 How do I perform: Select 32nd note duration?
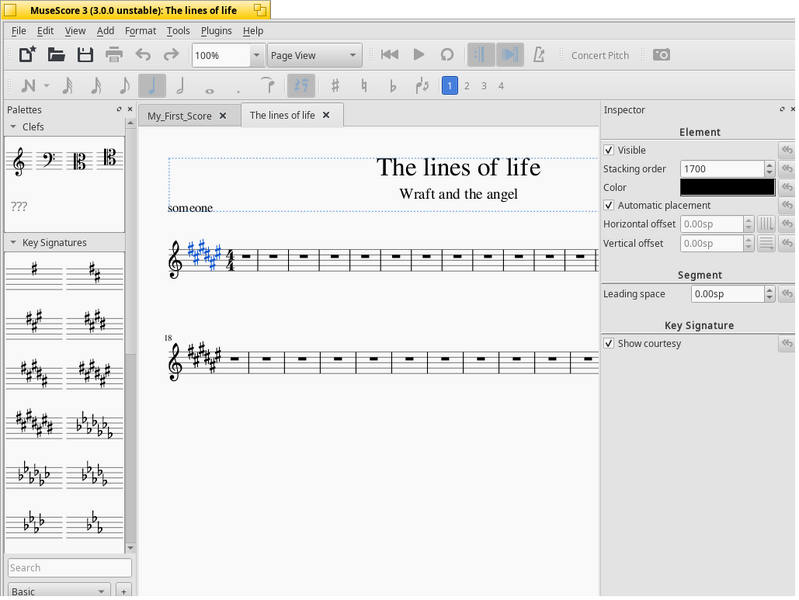(67, 86)
